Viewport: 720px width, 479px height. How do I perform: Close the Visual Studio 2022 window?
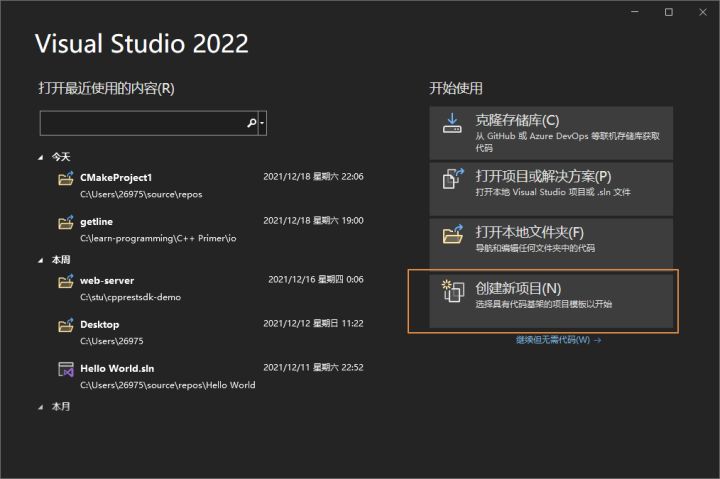[703, 12]
